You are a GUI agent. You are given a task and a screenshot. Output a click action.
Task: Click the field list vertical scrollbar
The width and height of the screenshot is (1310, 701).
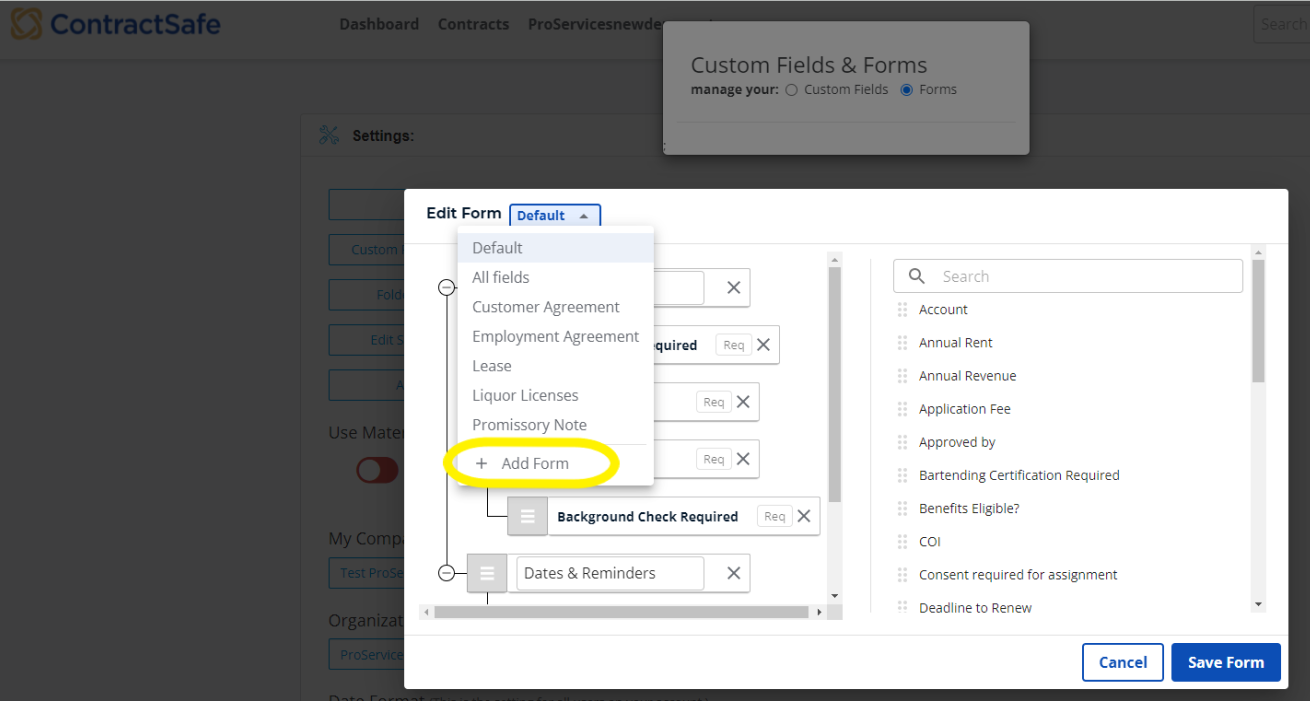pos(1258,321)
